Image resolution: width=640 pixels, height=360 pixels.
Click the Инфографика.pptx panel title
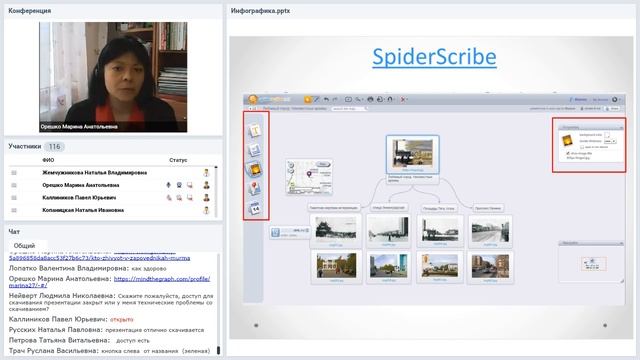tap(260, 11)
